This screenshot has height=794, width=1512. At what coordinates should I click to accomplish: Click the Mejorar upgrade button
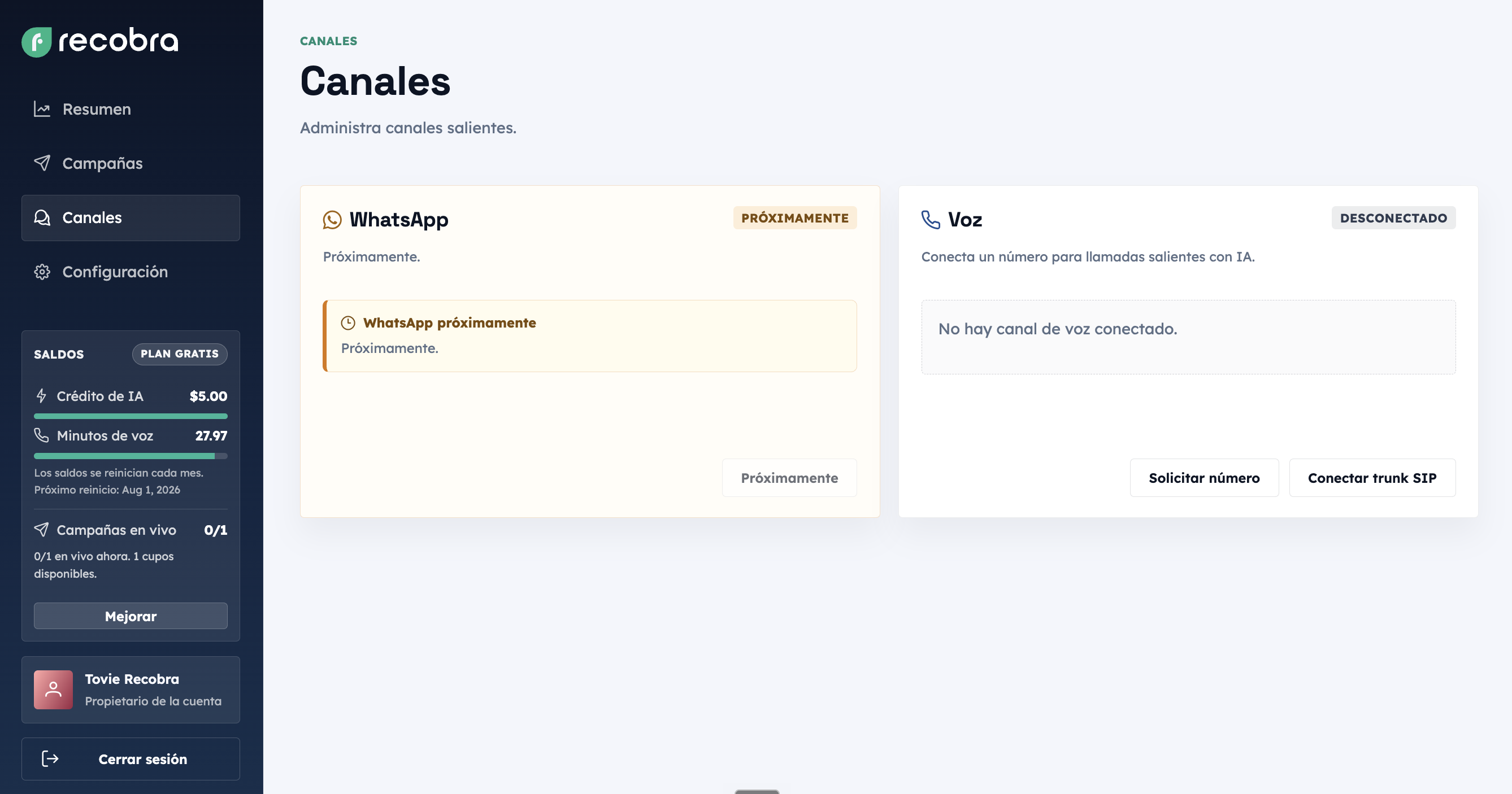[x=131, y=616]
